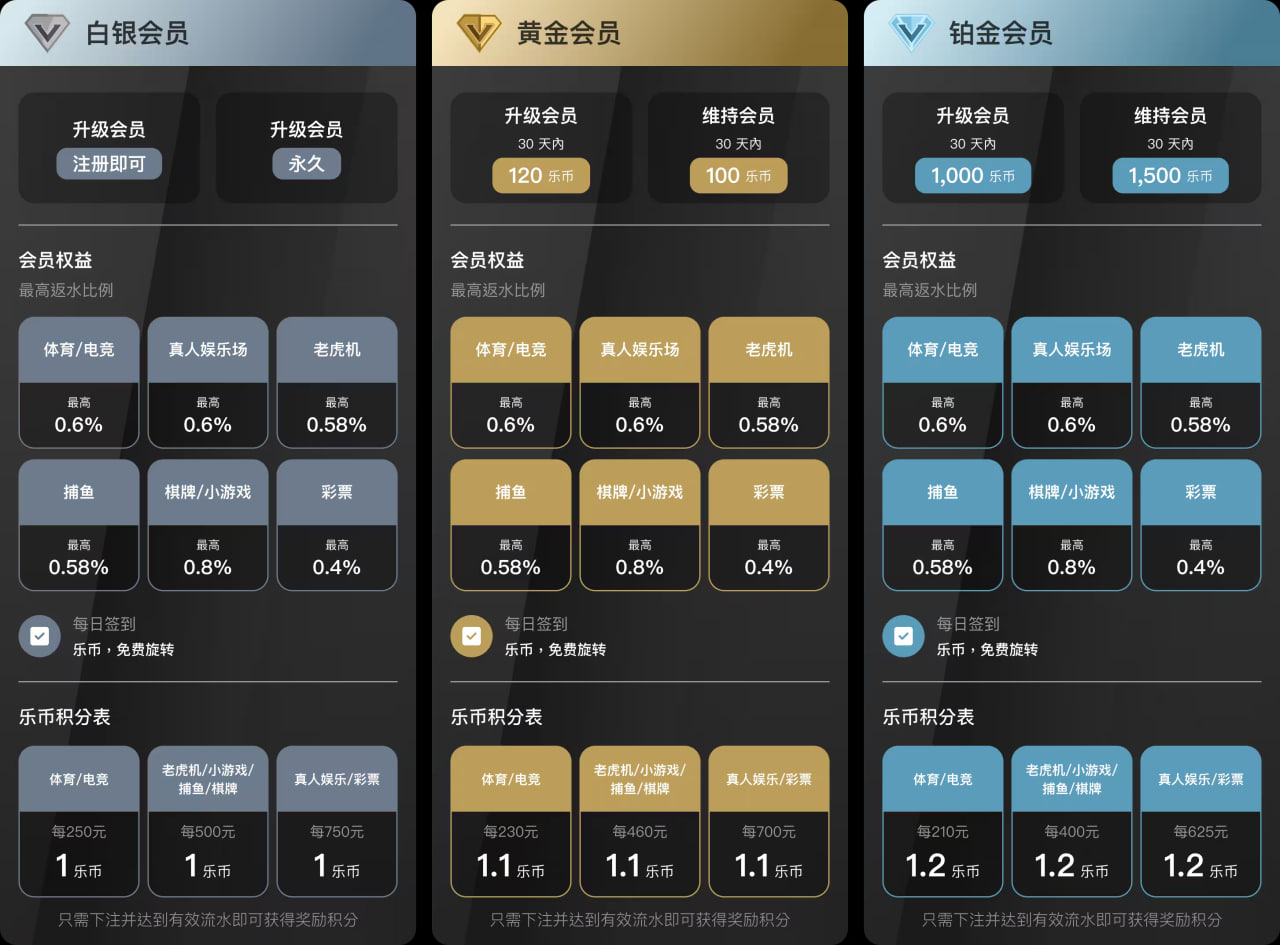Click the platinum diamond VIP badge icon
The height and width of the screenshot is (945, 1280).
[x=910, y=33]
